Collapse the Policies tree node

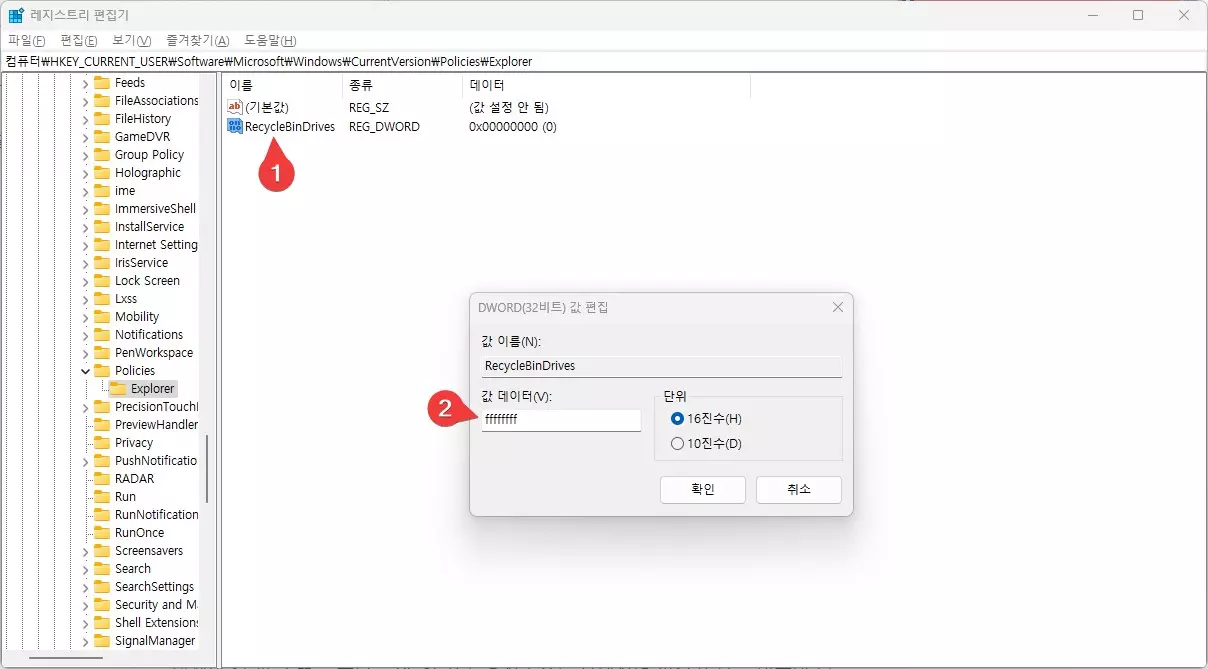click(85, 370)
